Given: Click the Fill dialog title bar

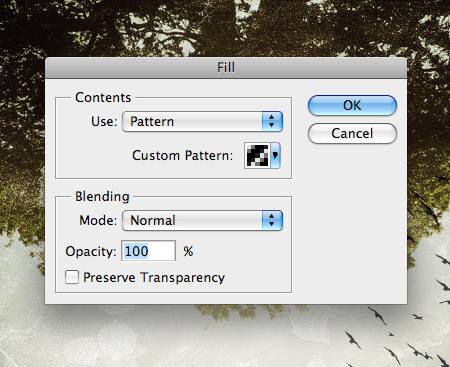Looking at the screenshot, I should point(226,68).
